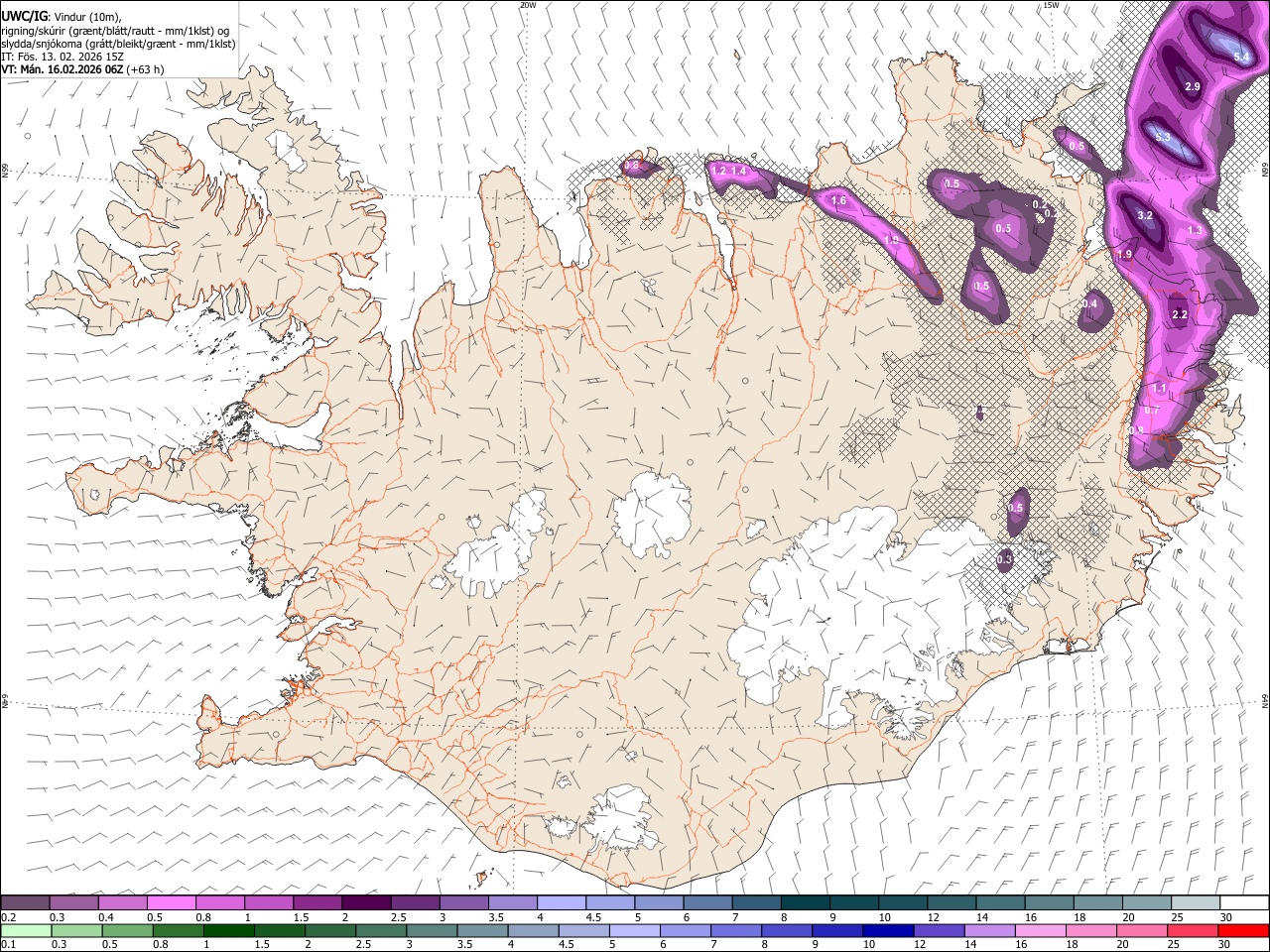1270x952 pixels.
Task: Select the 1.1 precipitation value on the map
Action: tap(1160, 389)
